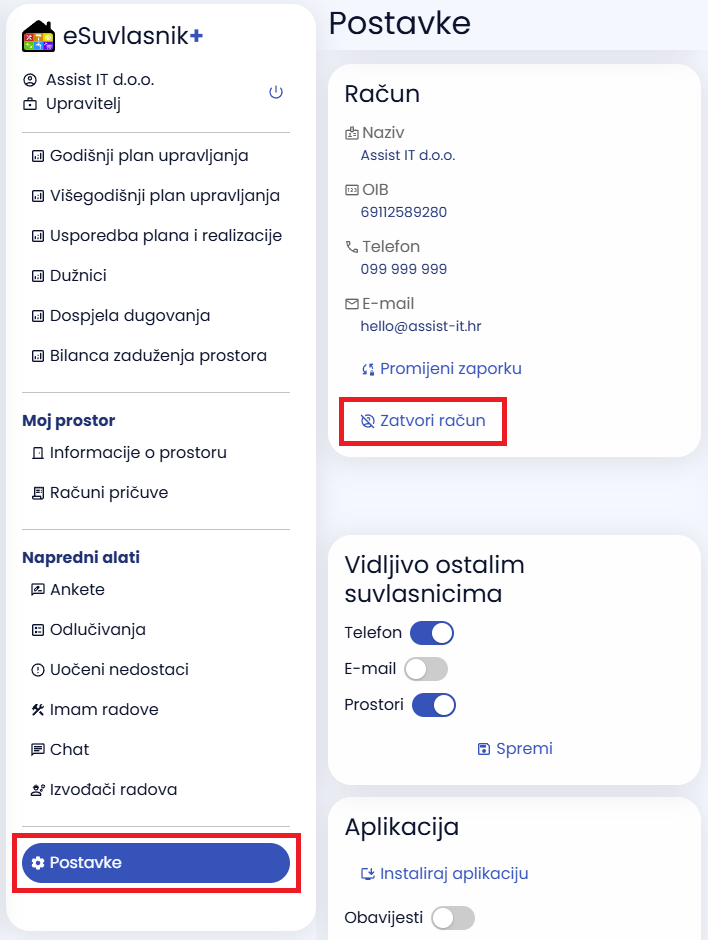This screenshot has width=708, height=940.
Task: Click the hello@assist-it.hr email link
Action: (x=421, y=326)
